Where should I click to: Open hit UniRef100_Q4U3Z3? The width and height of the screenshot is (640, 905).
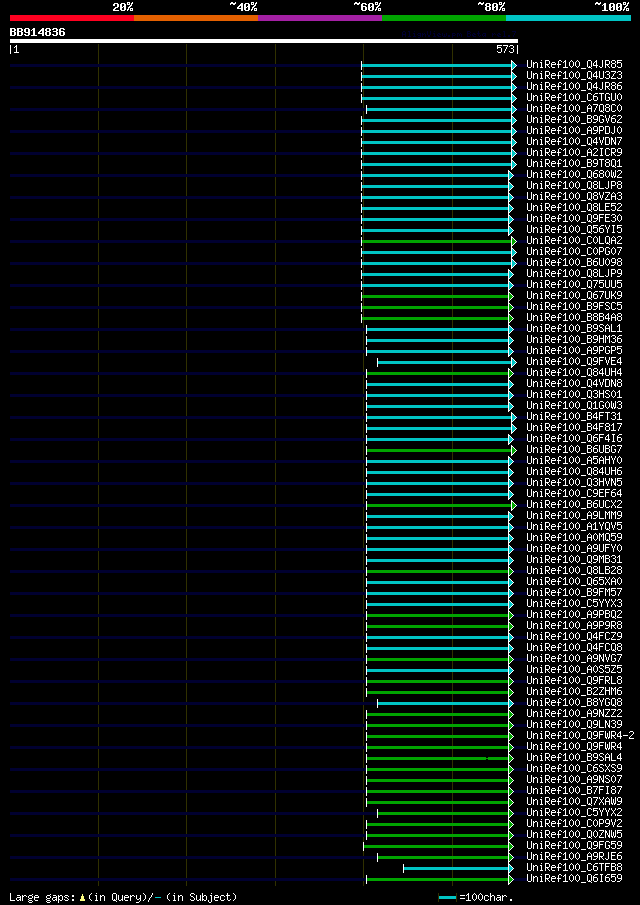(574, 76)
